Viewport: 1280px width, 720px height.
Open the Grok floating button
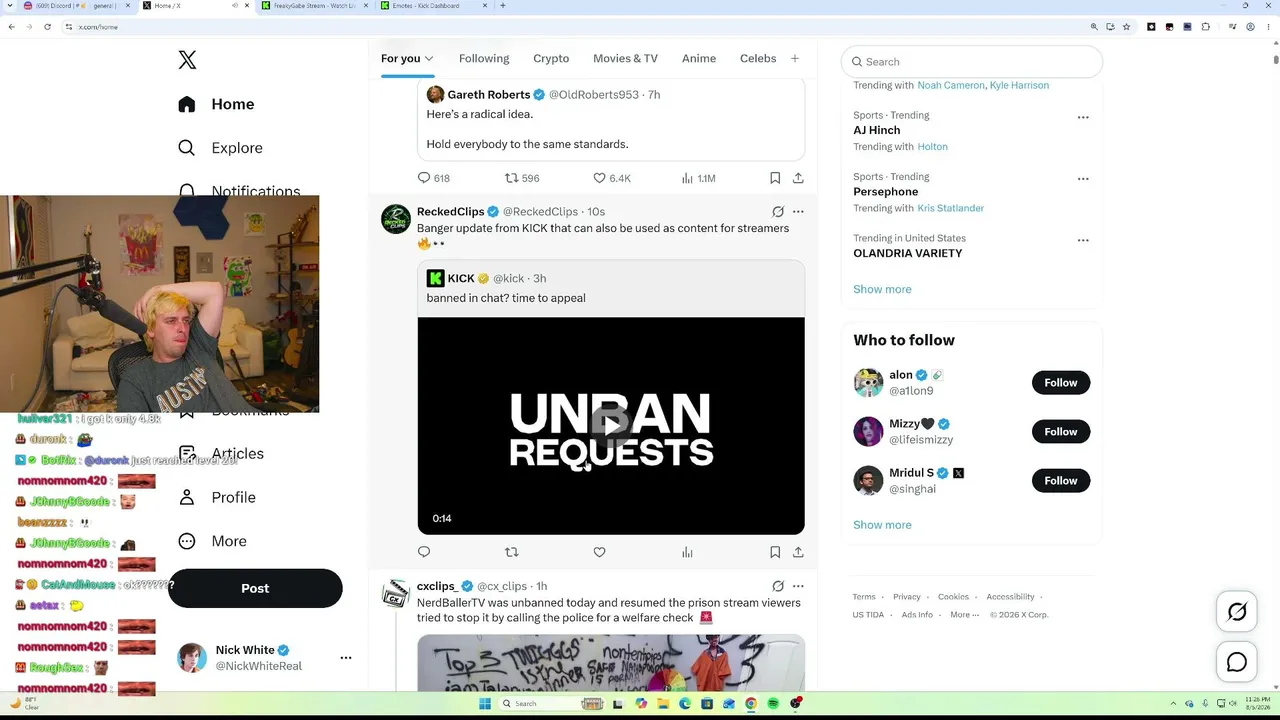click(1237, 612)
